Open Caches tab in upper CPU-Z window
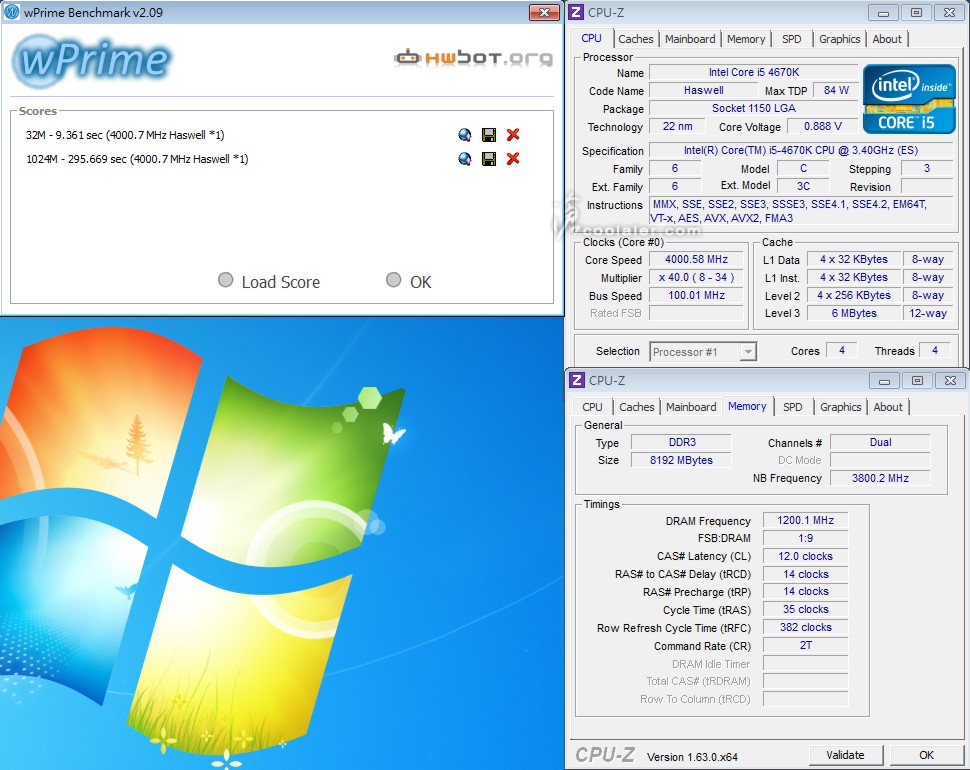This screenshot has width=970, height=770. (x=635, y=39)
